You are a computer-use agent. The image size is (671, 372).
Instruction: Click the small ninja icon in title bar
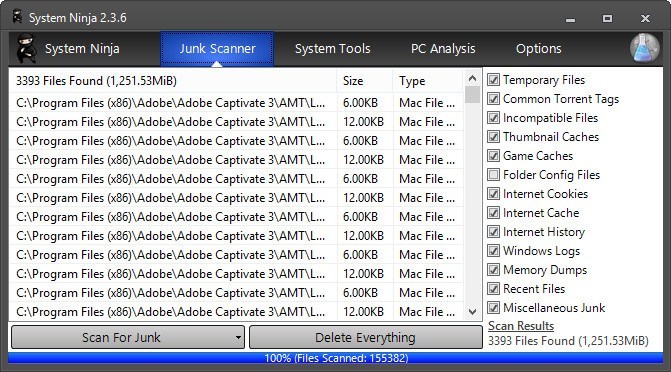18,17
